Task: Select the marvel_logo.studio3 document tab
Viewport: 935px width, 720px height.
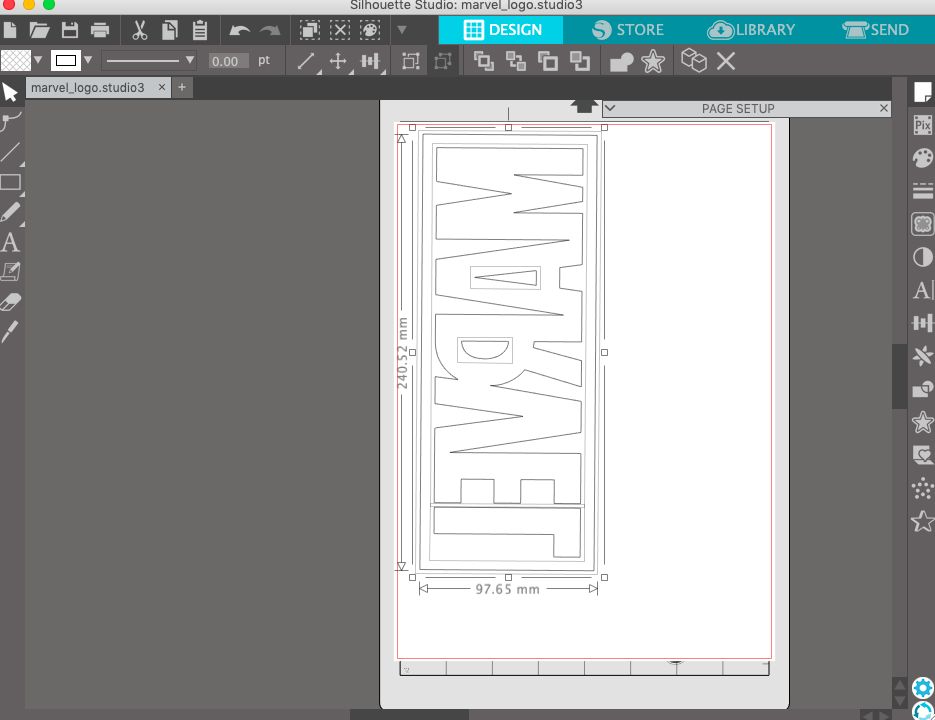Action: 88,88
